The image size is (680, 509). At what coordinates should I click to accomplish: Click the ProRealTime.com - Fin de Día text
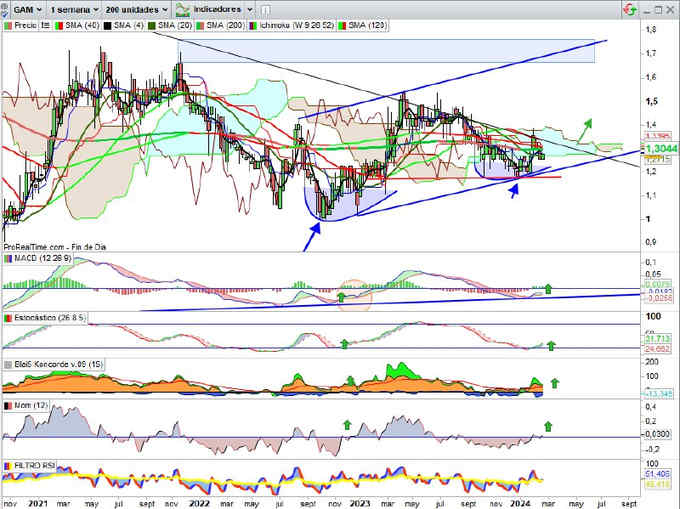pos(55,247)
